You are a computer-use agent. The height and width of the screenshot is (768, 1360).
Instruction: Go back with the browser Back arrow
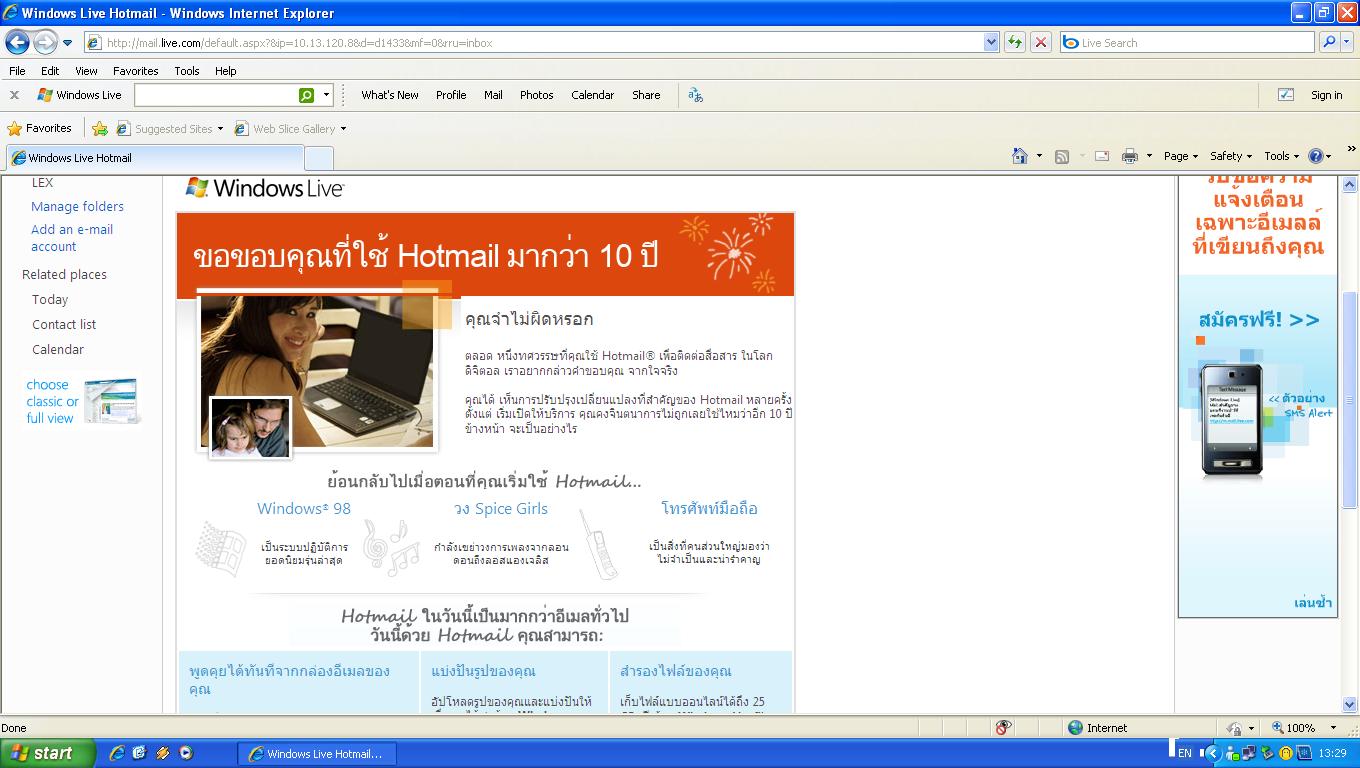coord(18,42)
